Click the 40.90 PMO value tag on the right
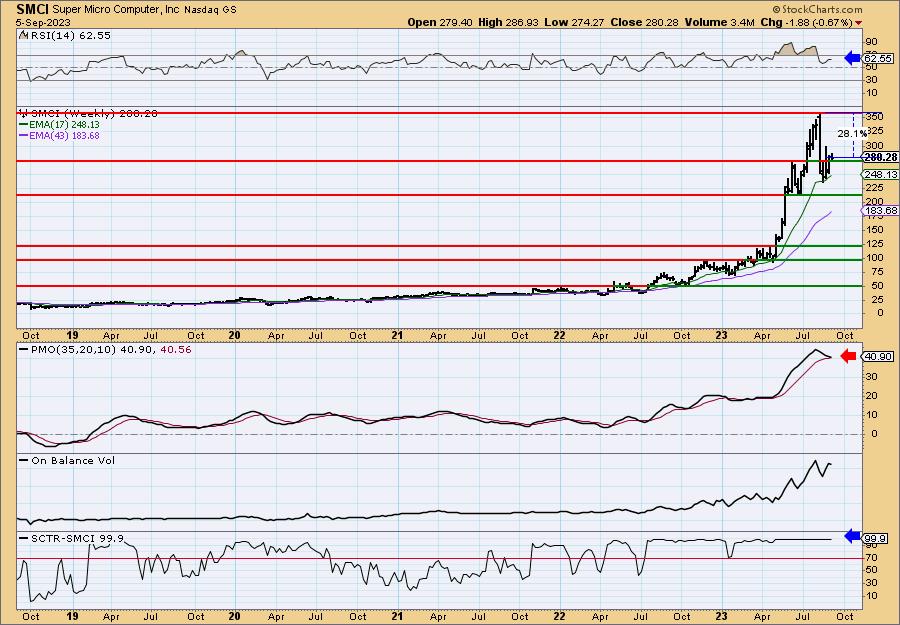Viewport: 900px width, 625px height. (878, 357)
